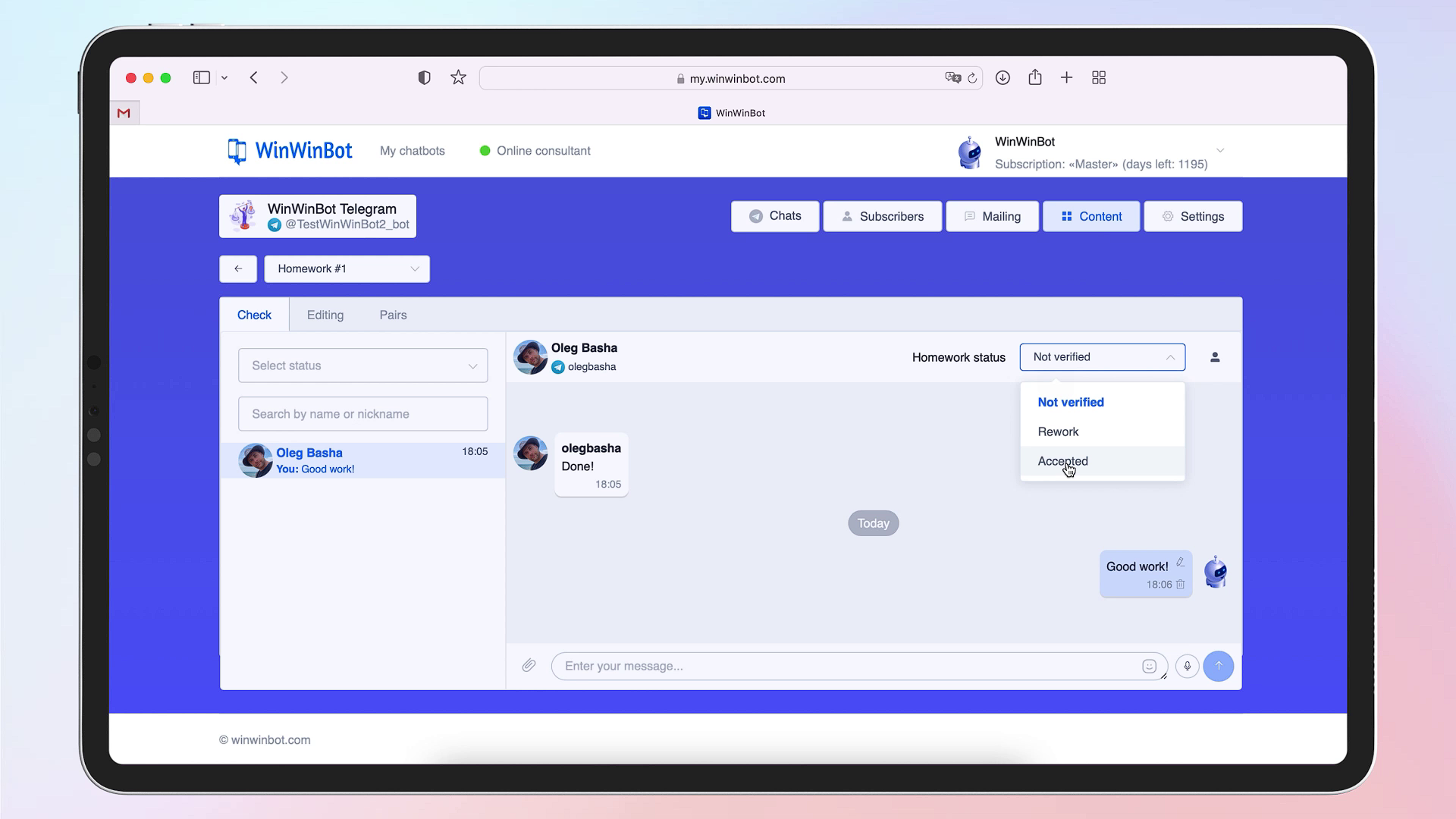Send the message with arrow button
The width and height of the screenshot is (1456, 819).
[1219, 666]
